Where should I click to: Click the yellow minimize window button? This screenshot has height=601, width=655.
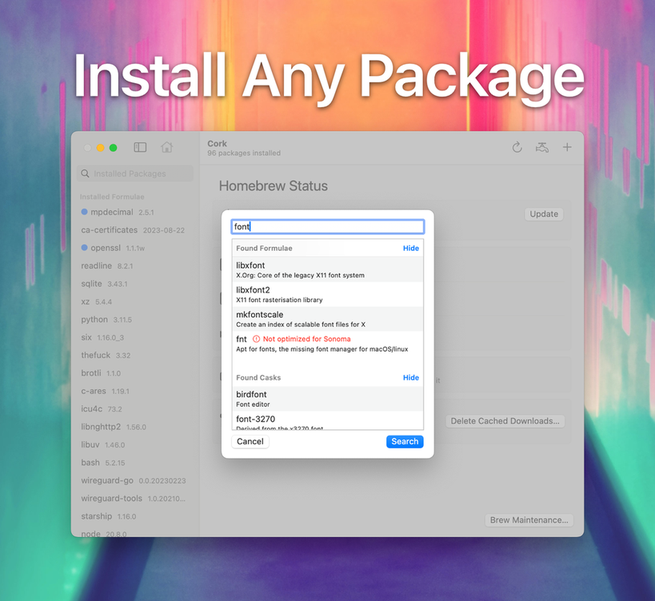[100, 148]
